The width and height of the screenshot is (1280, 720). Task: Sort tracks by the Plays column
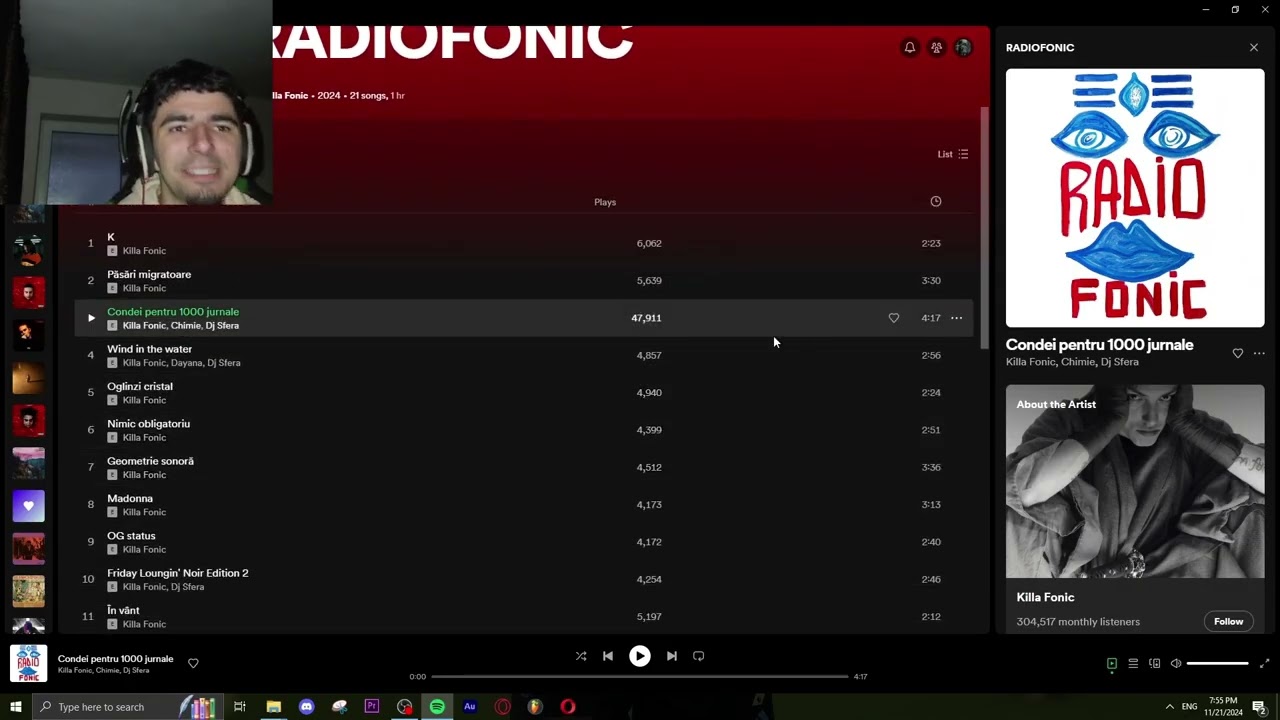[x=605, y=202]
